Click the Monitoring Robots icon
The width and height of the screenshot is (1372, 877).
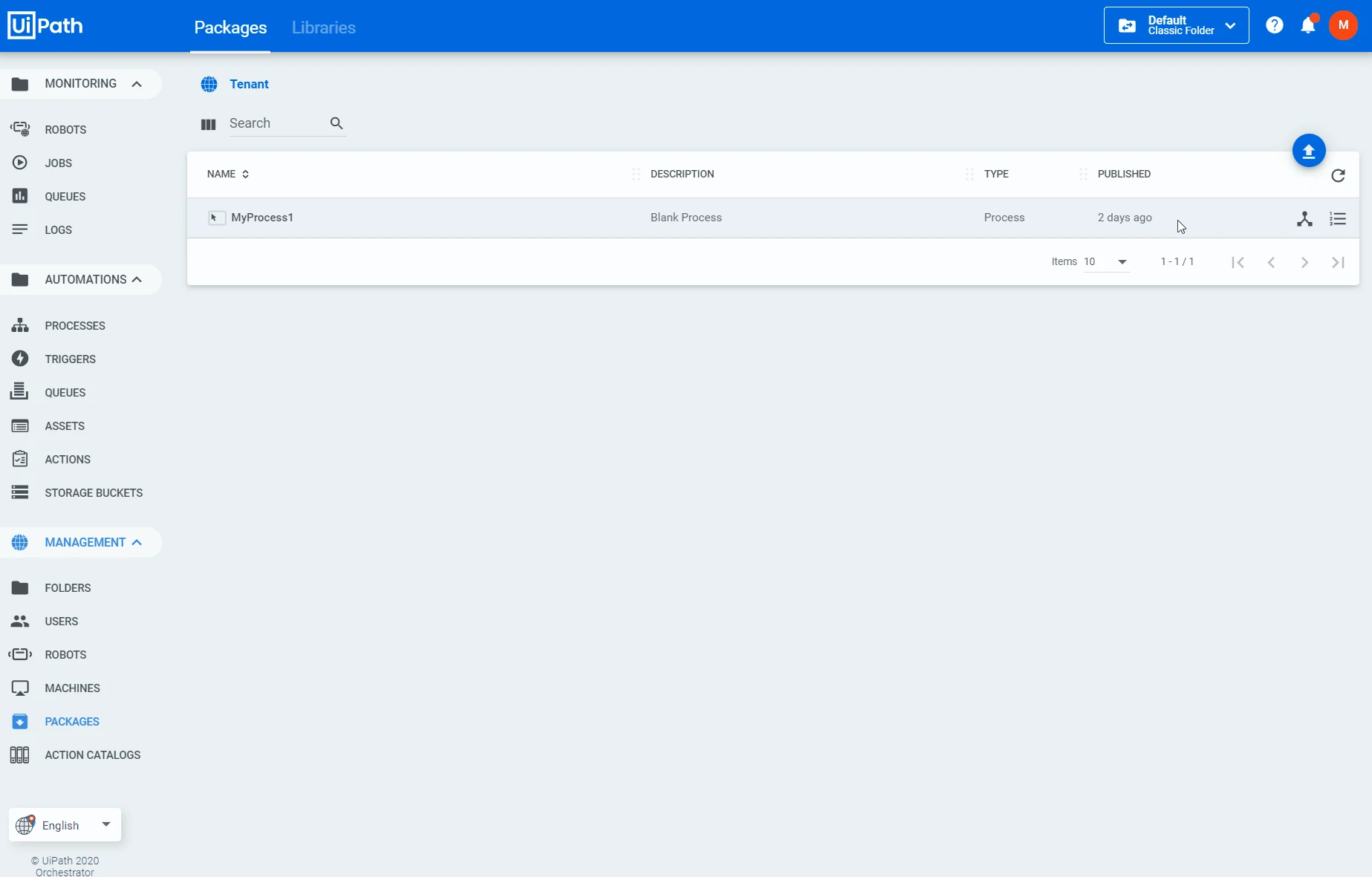(x=20, y=129)
